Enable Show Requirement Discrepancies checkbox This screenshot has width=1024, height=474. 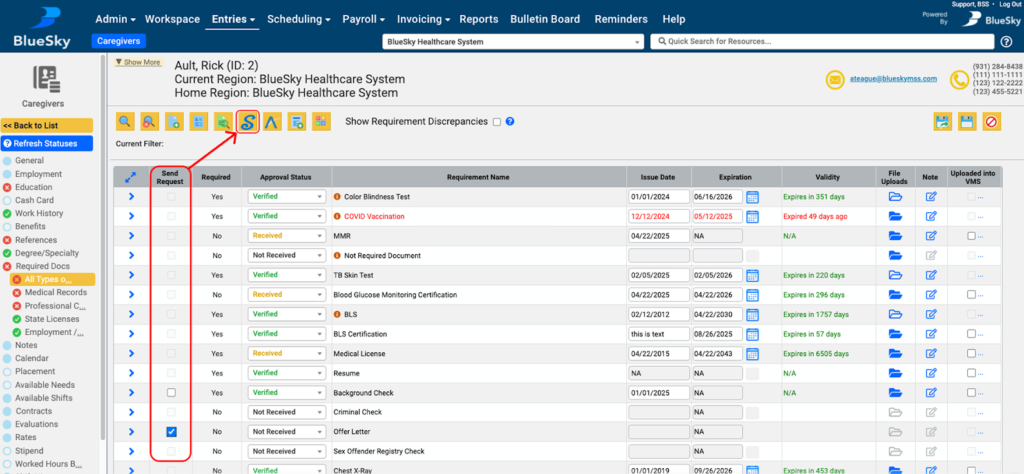point(497,122)
